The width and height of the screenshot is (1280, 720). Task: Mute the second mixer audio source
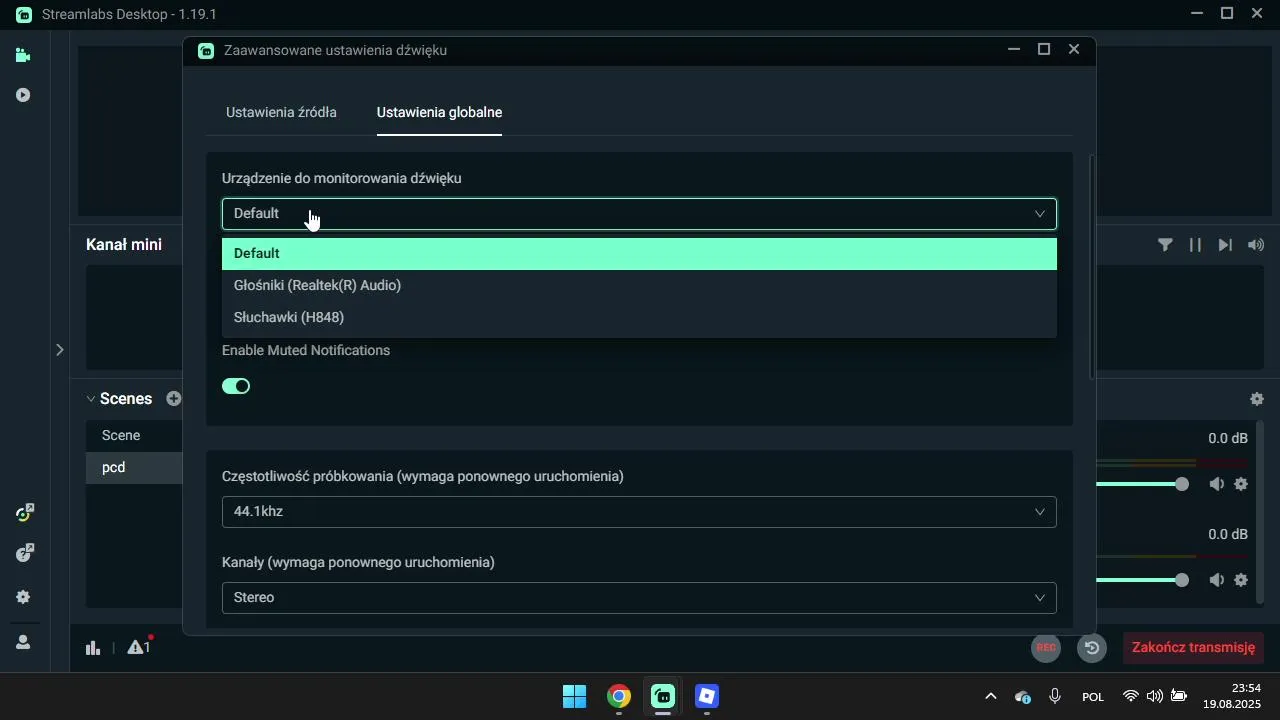(1216, 580)
